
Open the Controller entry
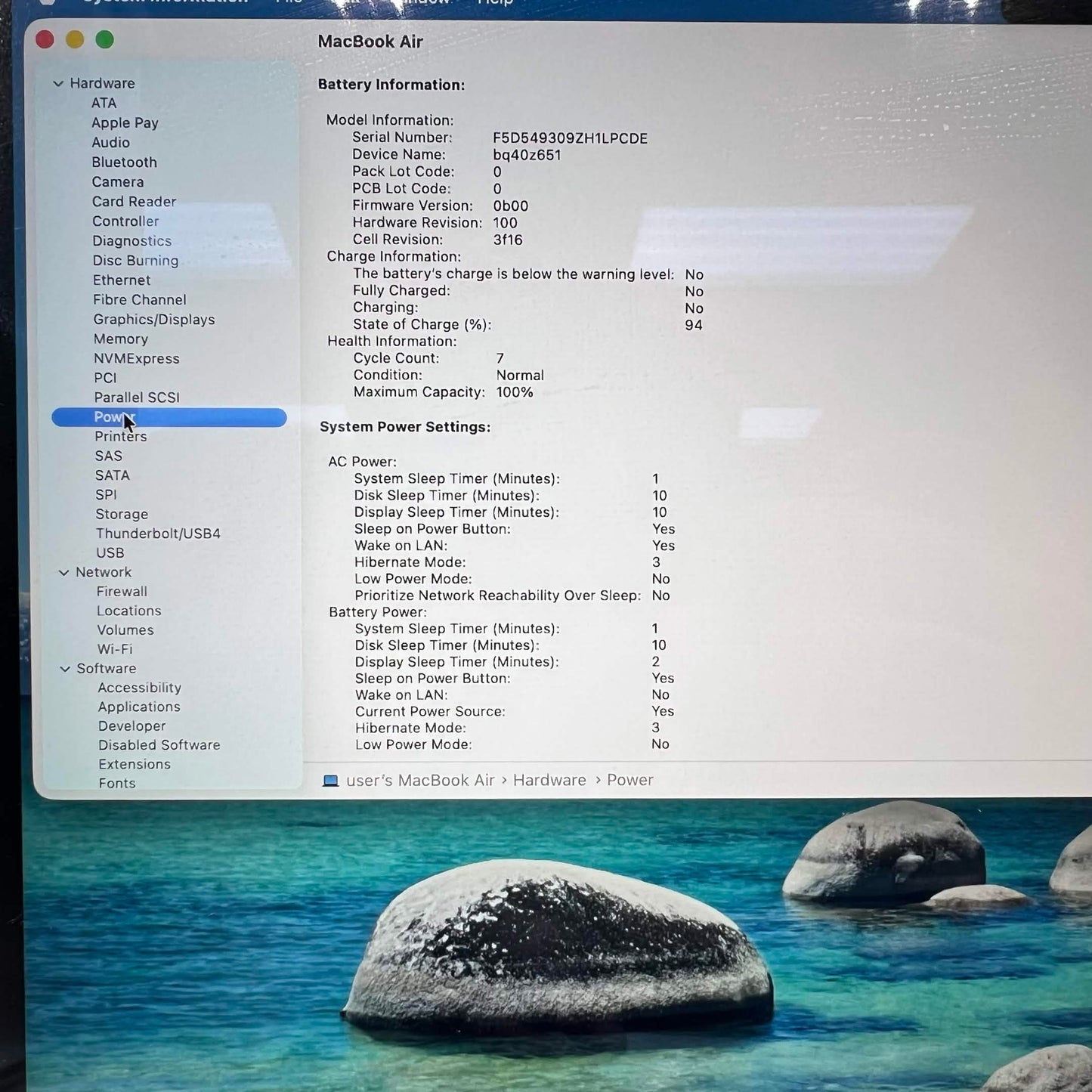point(125,221)
